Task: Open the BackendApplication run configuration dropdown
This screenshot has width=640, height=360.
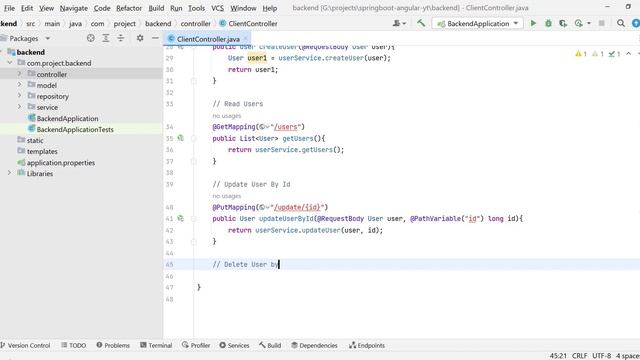Action: pos(478,24)
